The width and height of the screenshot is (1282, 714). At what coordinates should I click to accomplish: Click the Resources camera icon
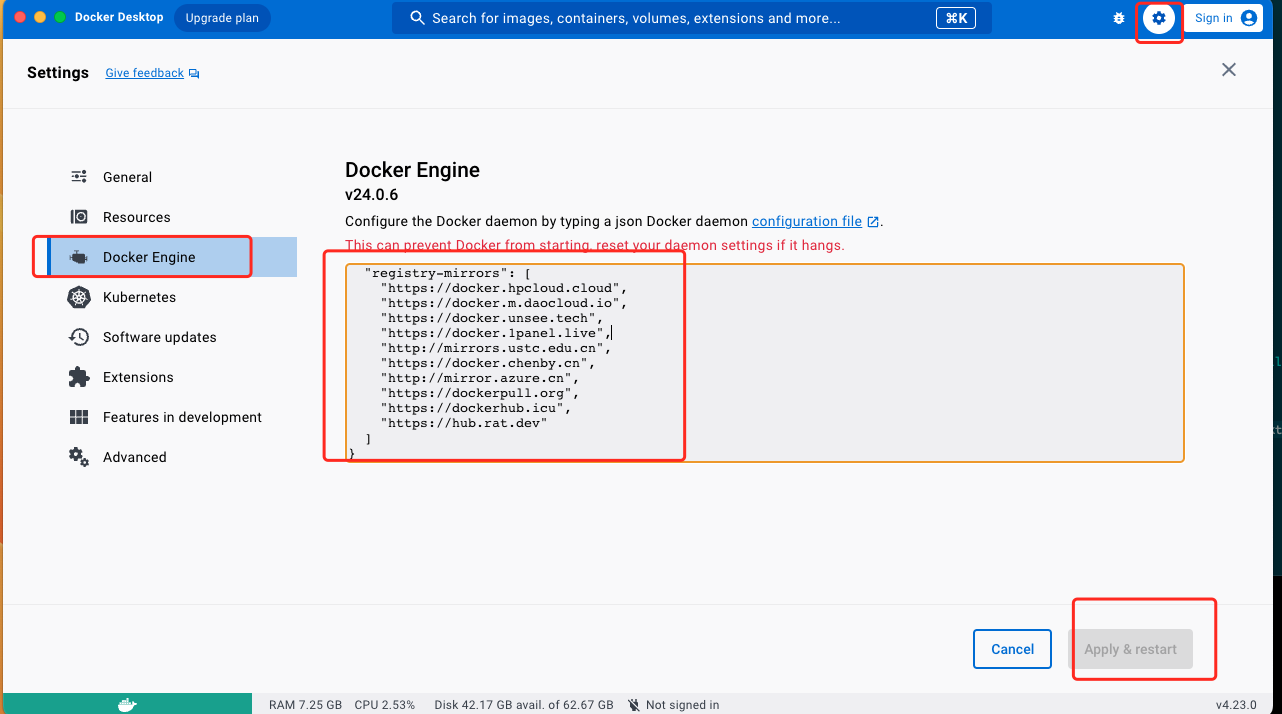79,217
